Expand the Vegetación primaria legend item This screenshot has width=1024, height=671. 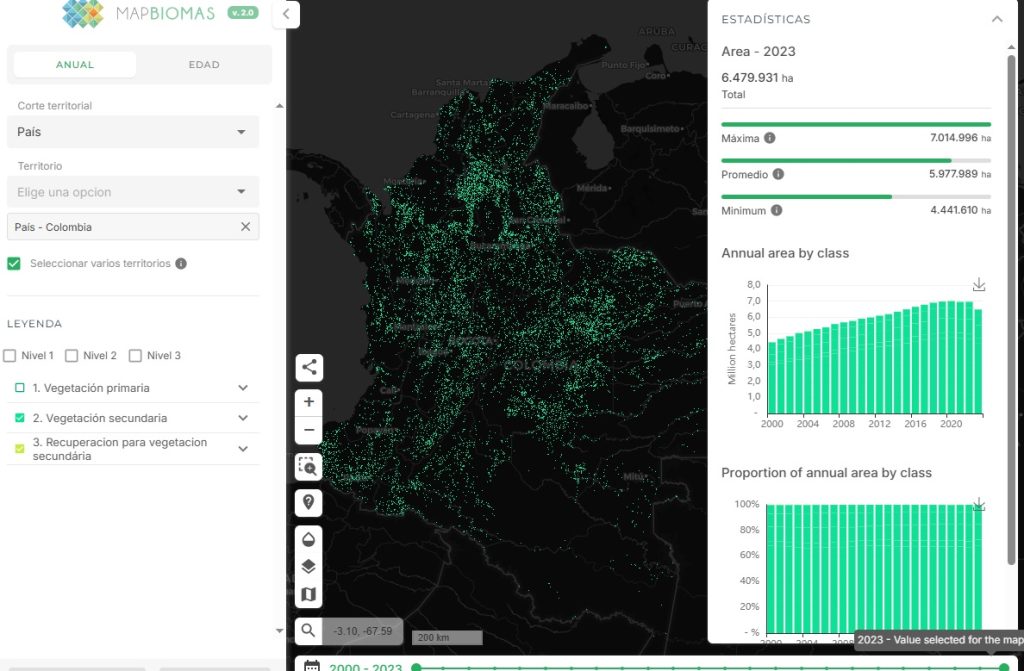pos(243,388)
